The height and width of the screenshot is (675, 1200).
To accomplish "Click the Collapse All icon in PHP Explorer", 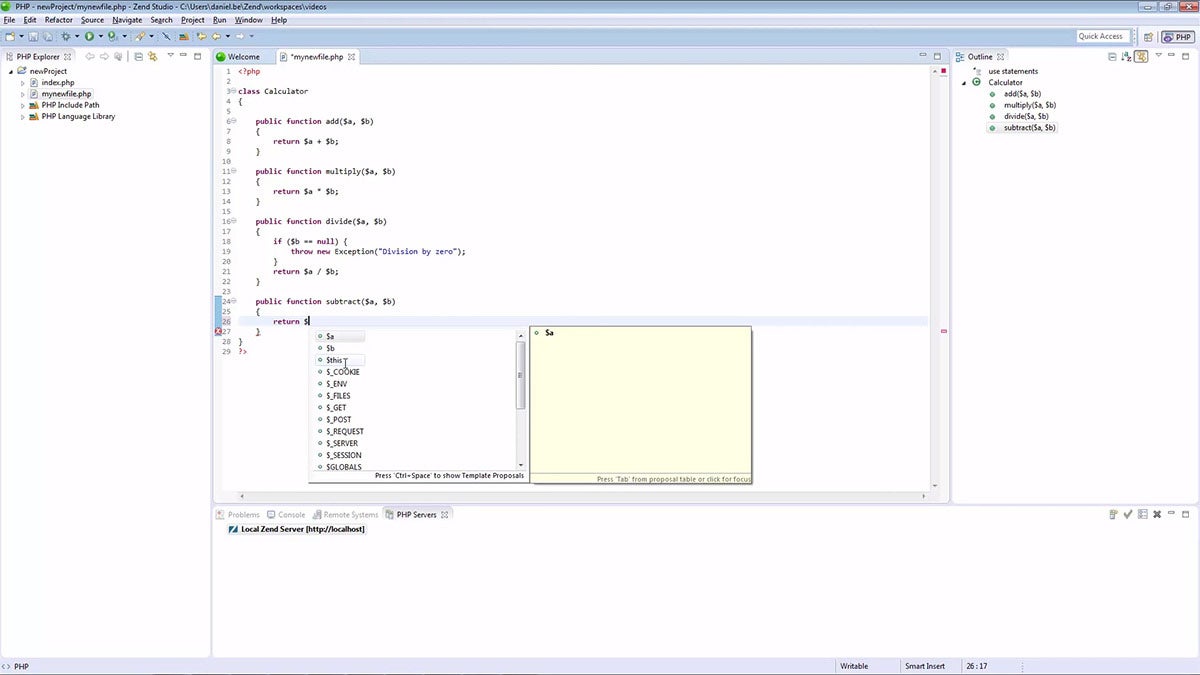I will [x=139, y=57].
